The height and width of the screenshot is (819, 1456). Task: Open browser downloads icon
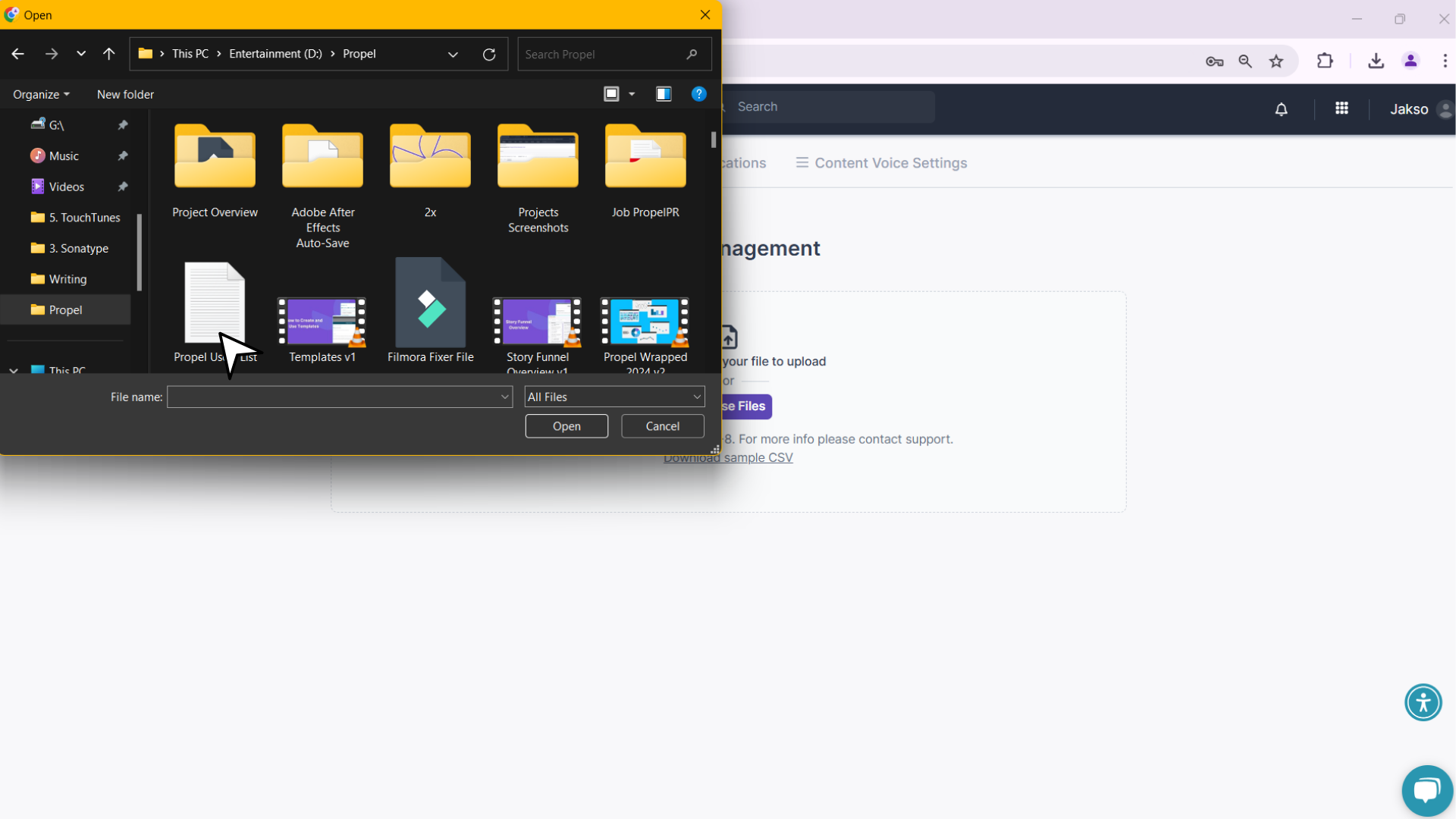point(1376,61)
